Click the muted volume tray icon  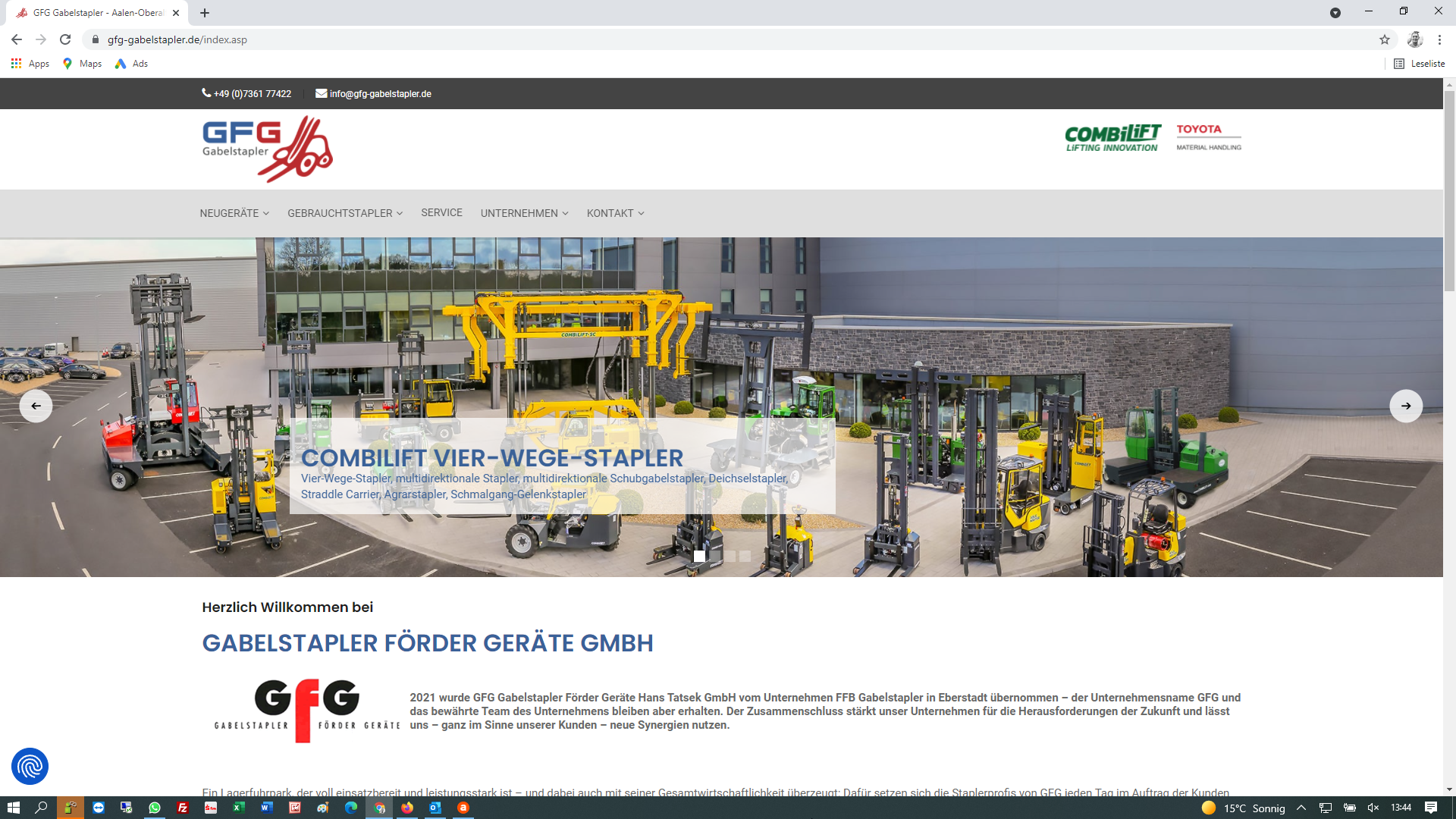pos(1373,808)
